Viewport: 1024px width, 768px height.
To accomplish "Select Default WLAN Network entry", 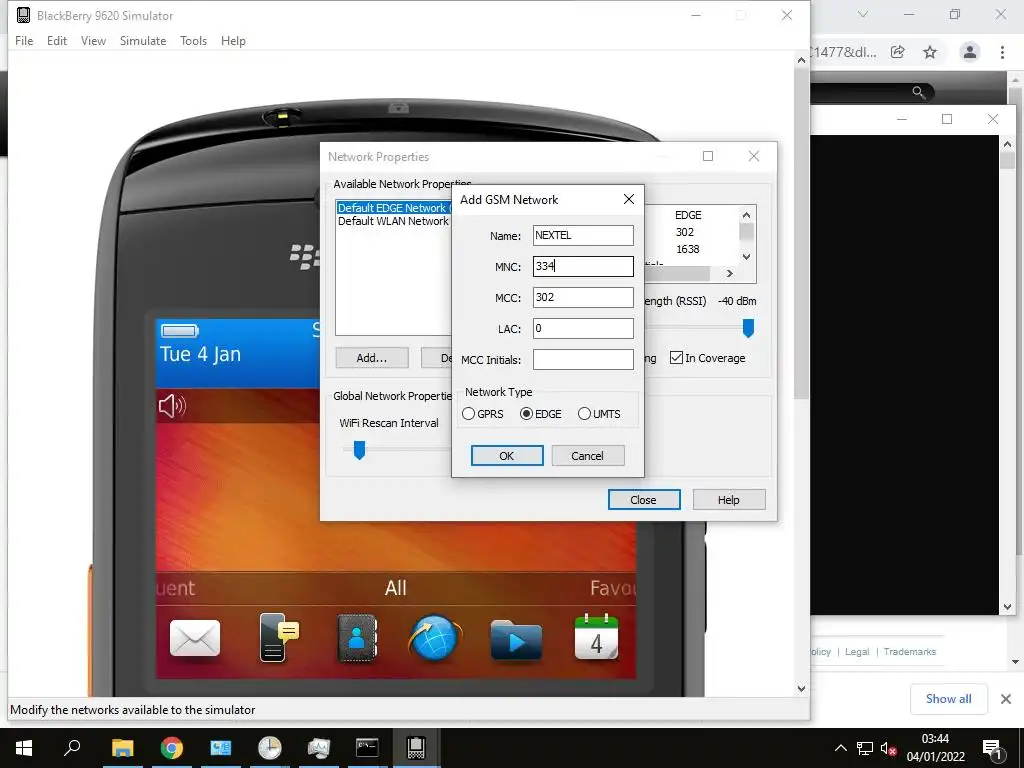I will pyautogui.click(x=393, y=221).
